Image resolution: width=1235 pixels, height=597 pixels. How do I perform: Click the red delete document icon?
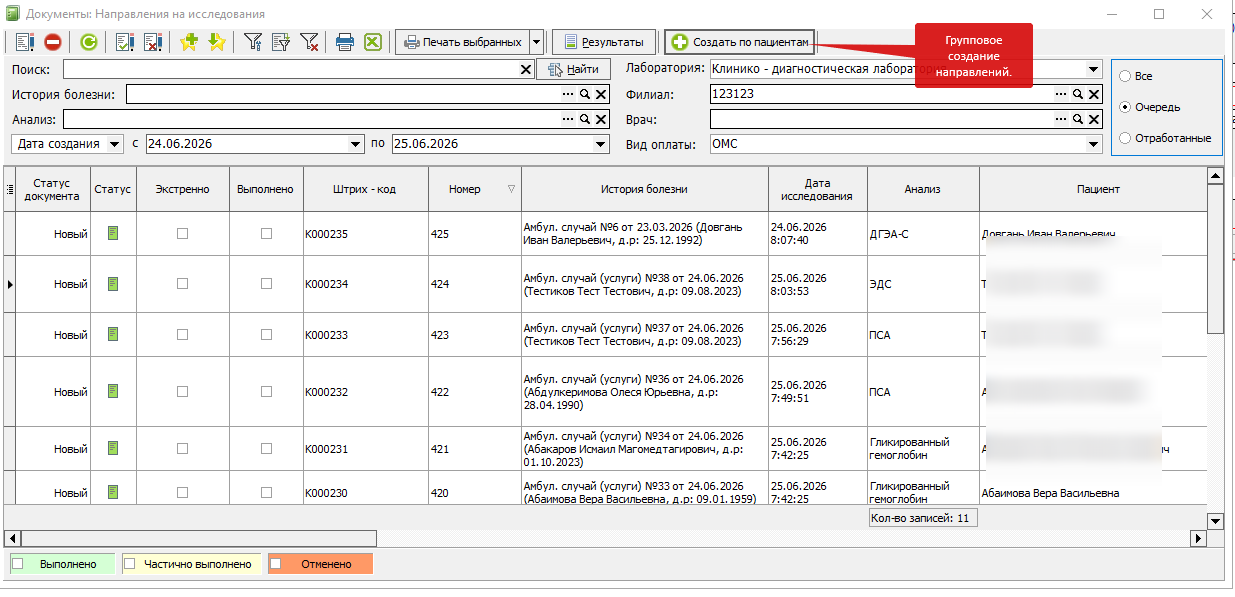tap(52, 42)
